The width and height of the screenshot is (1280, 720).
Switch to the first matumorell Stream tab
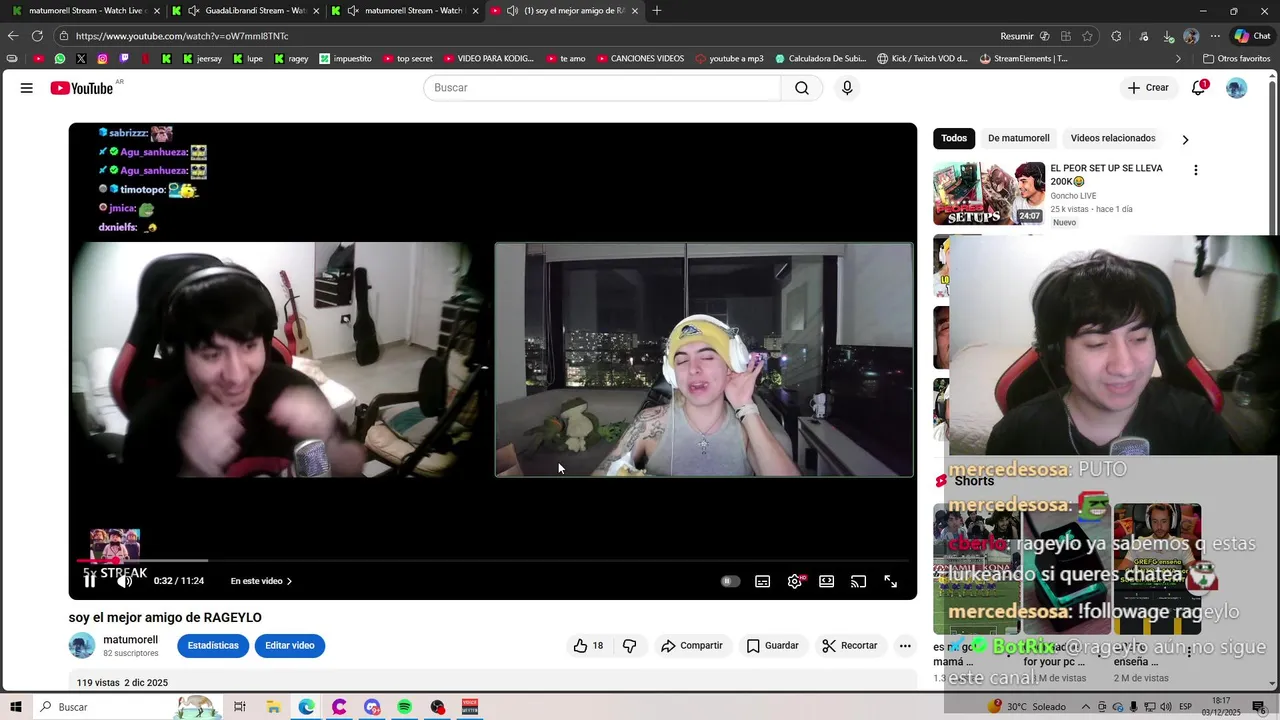(87, 10)
